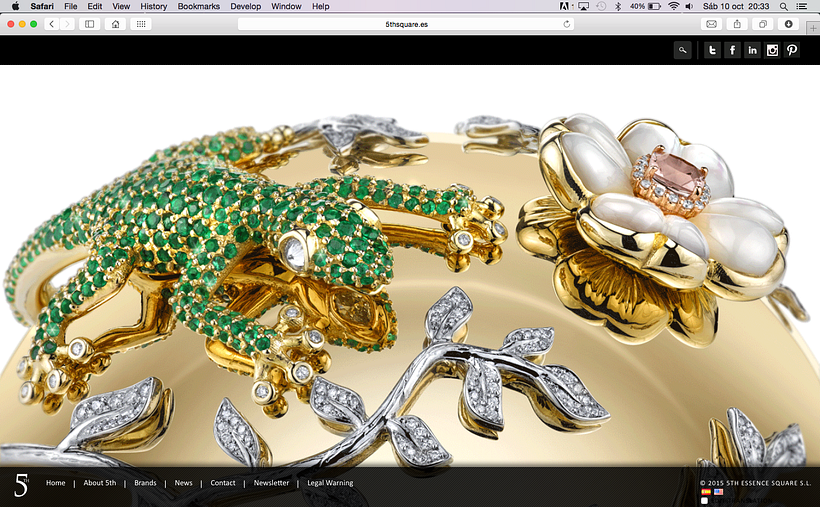The height and width of the screenshot is (507, 820).
Task: Open the Apple menu
Action: (x=16, y=6)
